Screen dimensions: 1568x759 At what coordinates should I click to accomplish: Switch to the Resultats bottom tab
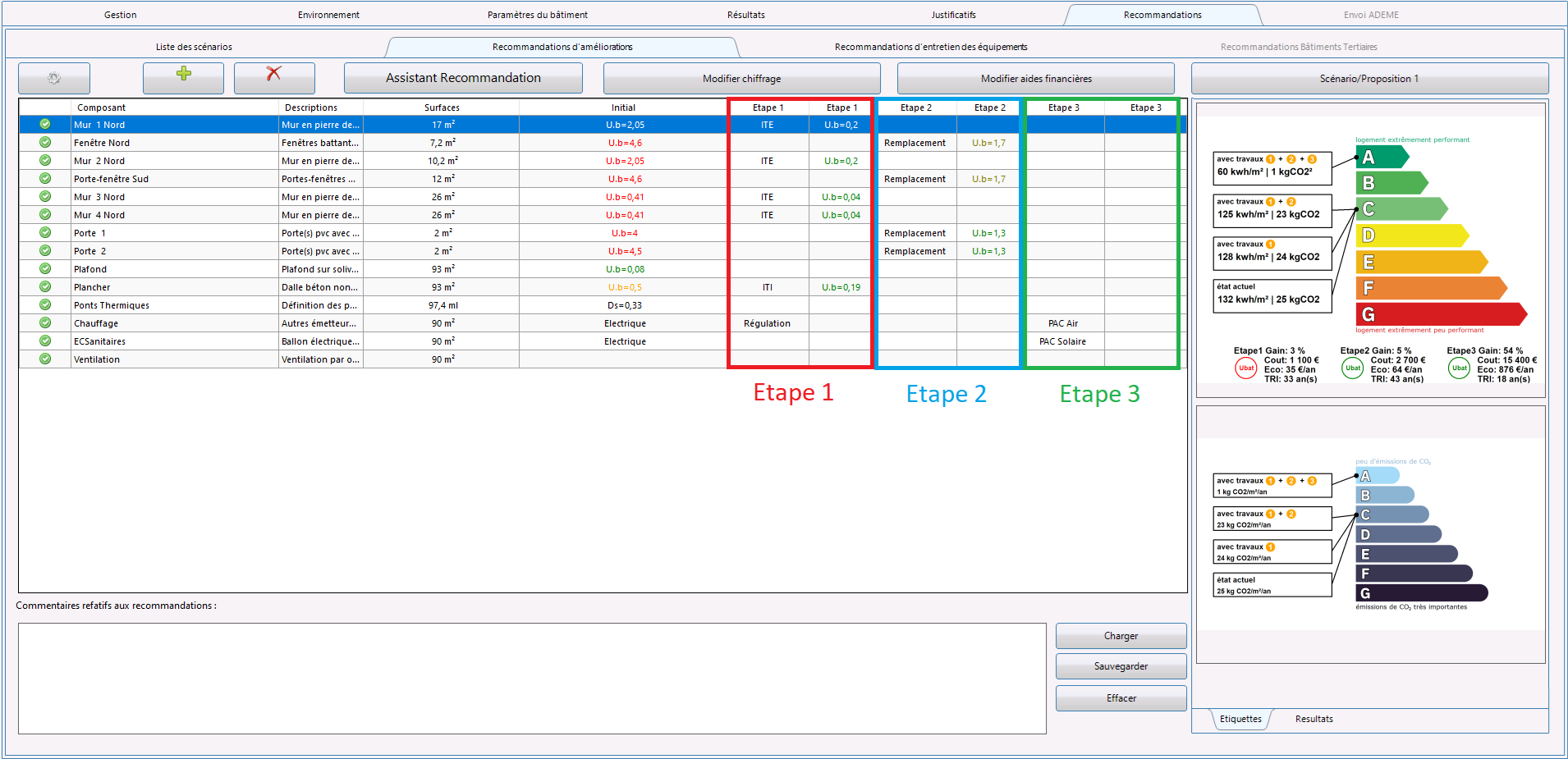1314,719
